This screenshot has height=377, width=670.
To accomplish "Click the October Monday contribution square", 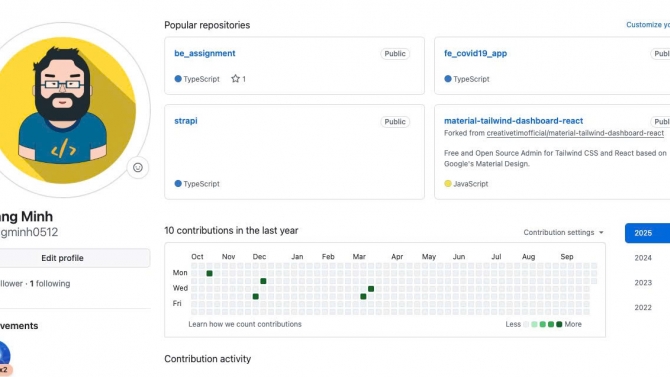I will 209,273.
